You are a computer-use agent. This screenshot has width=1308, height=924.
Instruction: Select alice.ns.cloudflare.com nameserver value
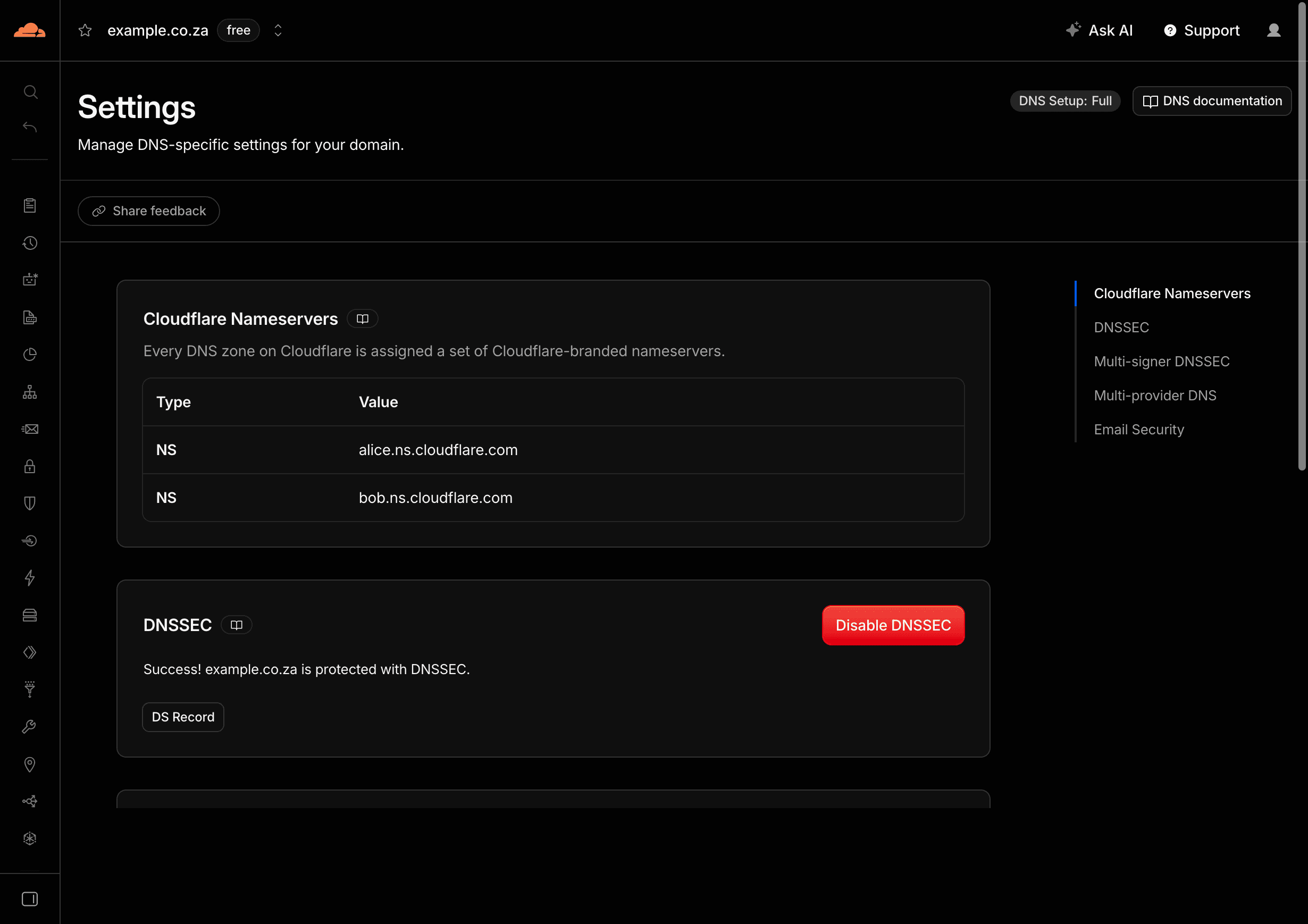point(438,450)
